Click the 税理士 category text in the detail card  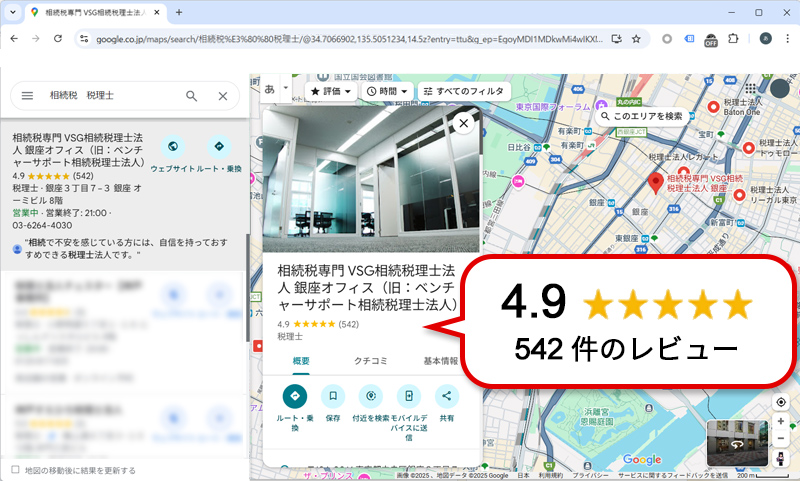[x=290, y=337]
